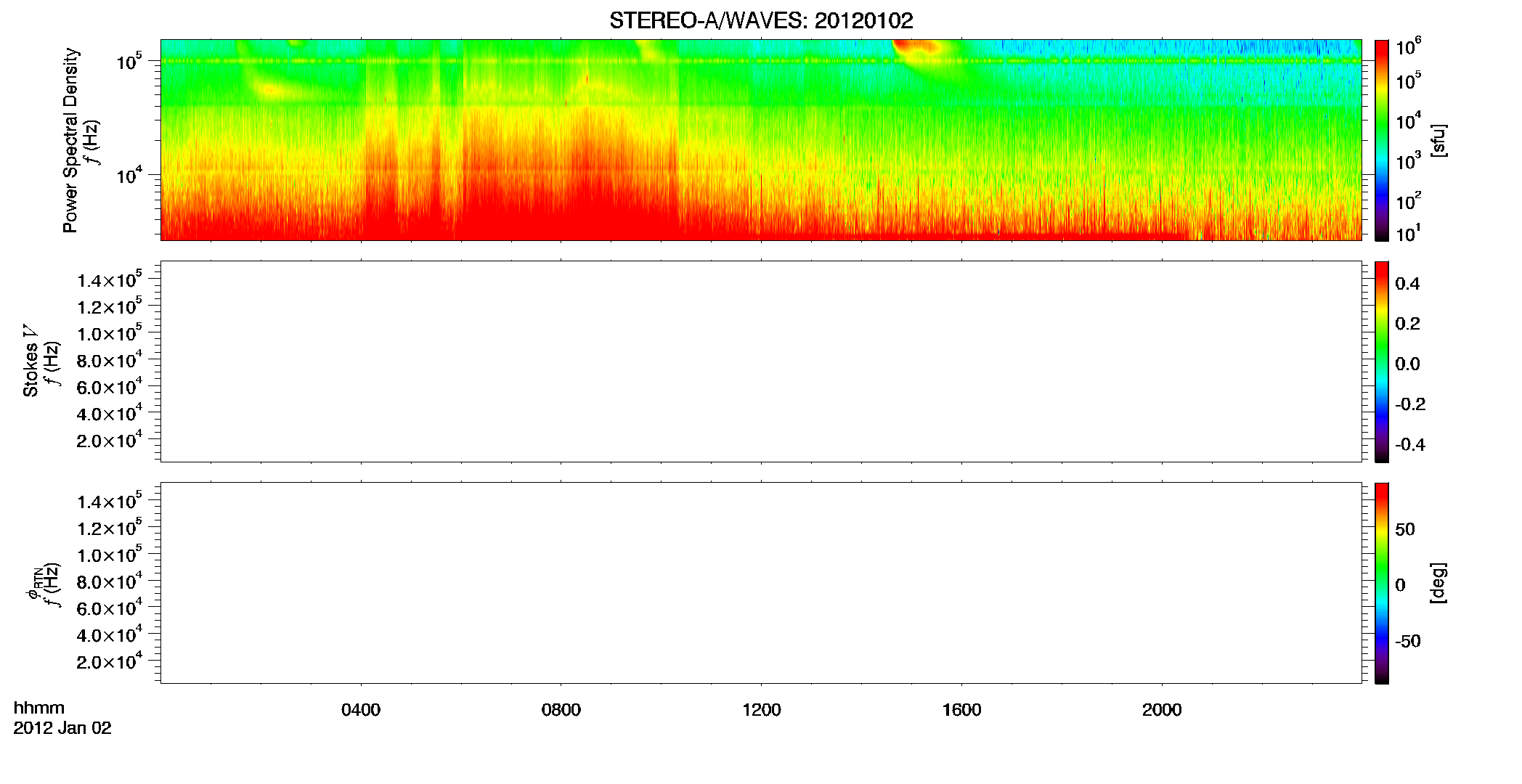Click the 8.0×10^4 tick in Stokes V panel
This screenshot has width=1522, height=784.
coord(110,359)
